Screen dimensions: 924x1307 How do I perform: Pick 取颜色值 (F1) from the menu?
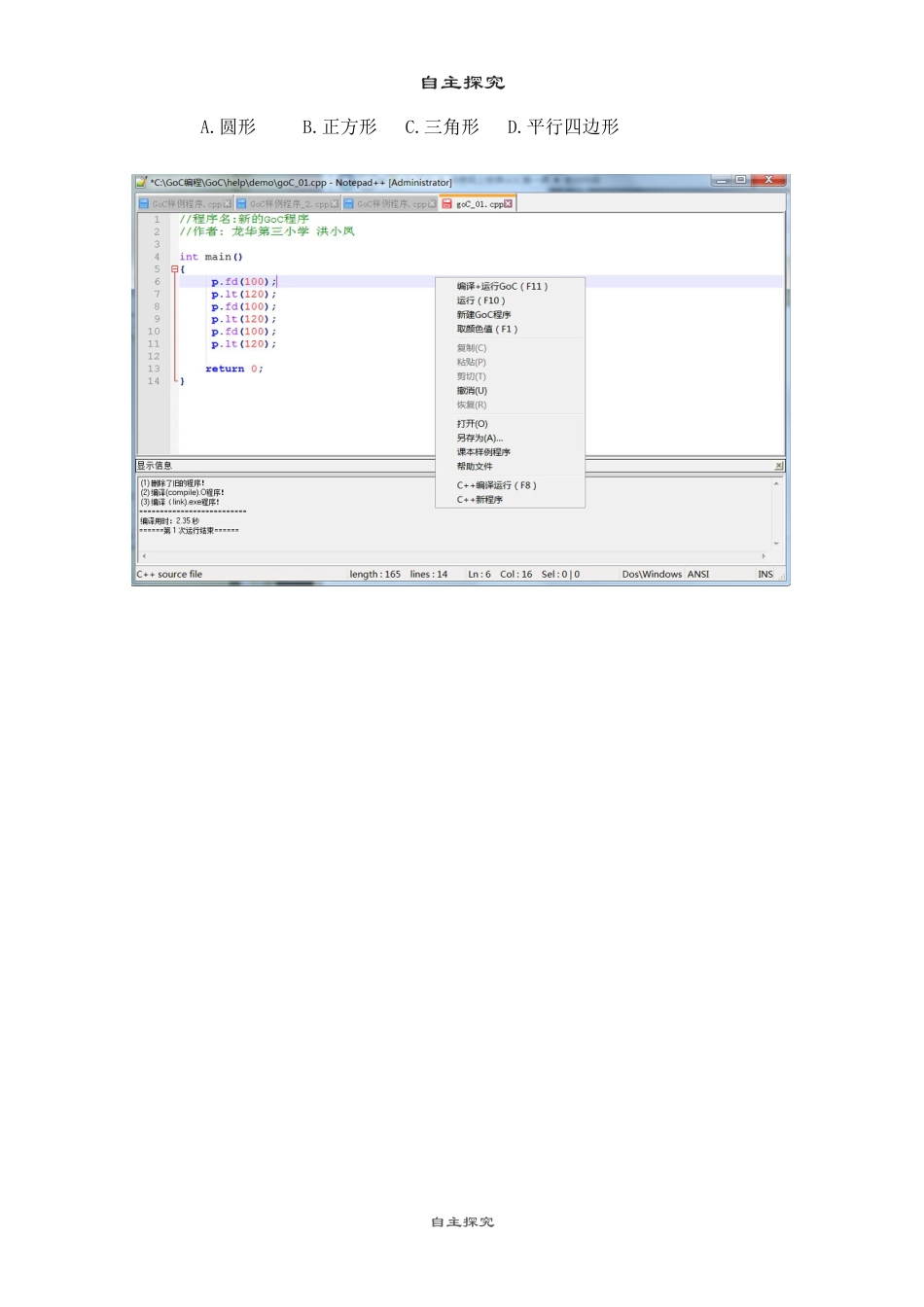(486, 330)
